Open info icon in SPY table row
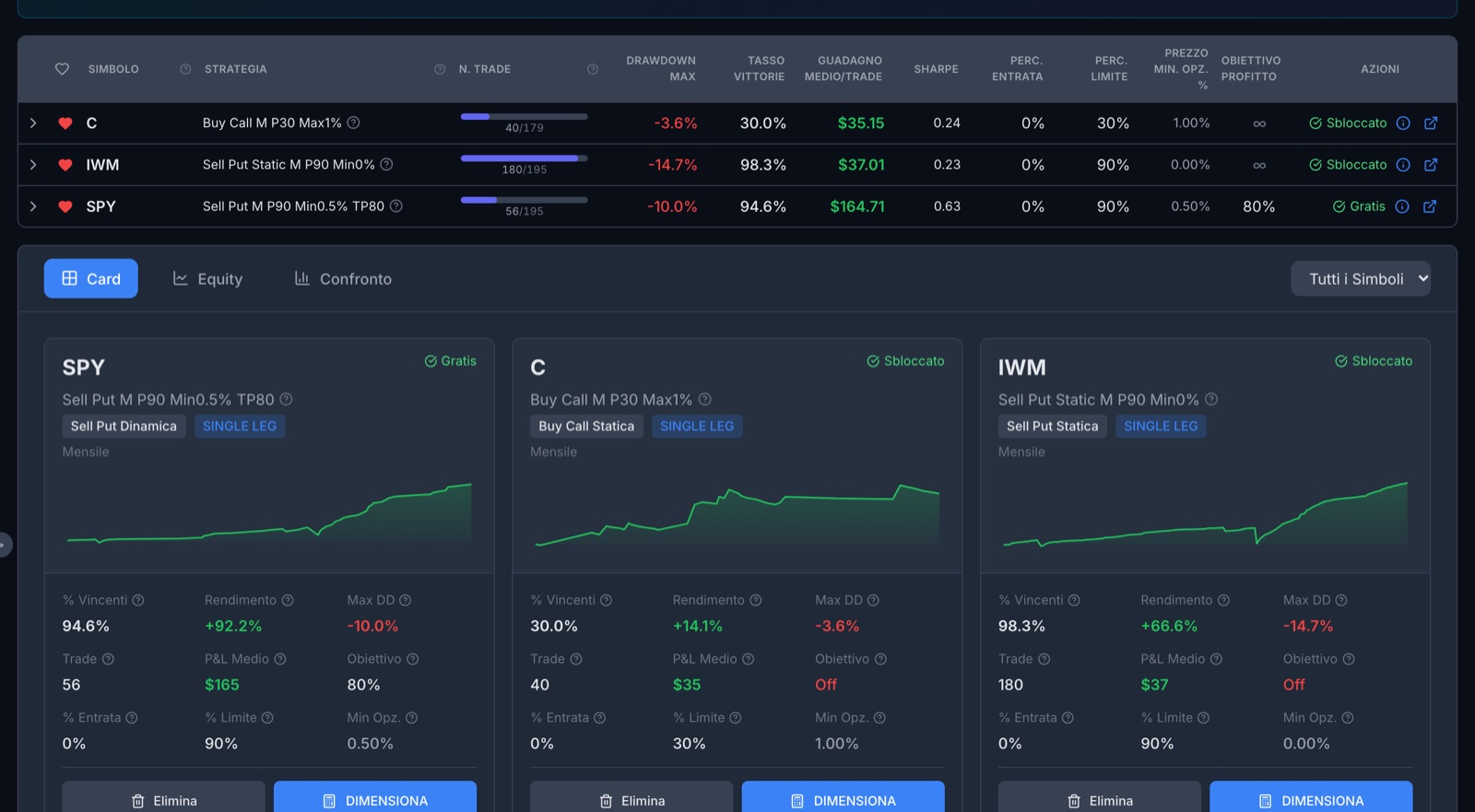 [1402, 206]
